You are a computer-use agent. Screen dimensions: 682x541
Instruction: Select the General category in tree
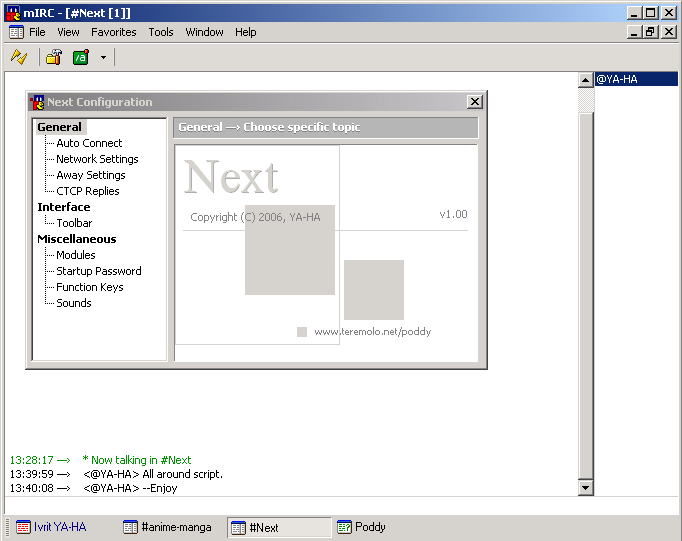[60, 127]
